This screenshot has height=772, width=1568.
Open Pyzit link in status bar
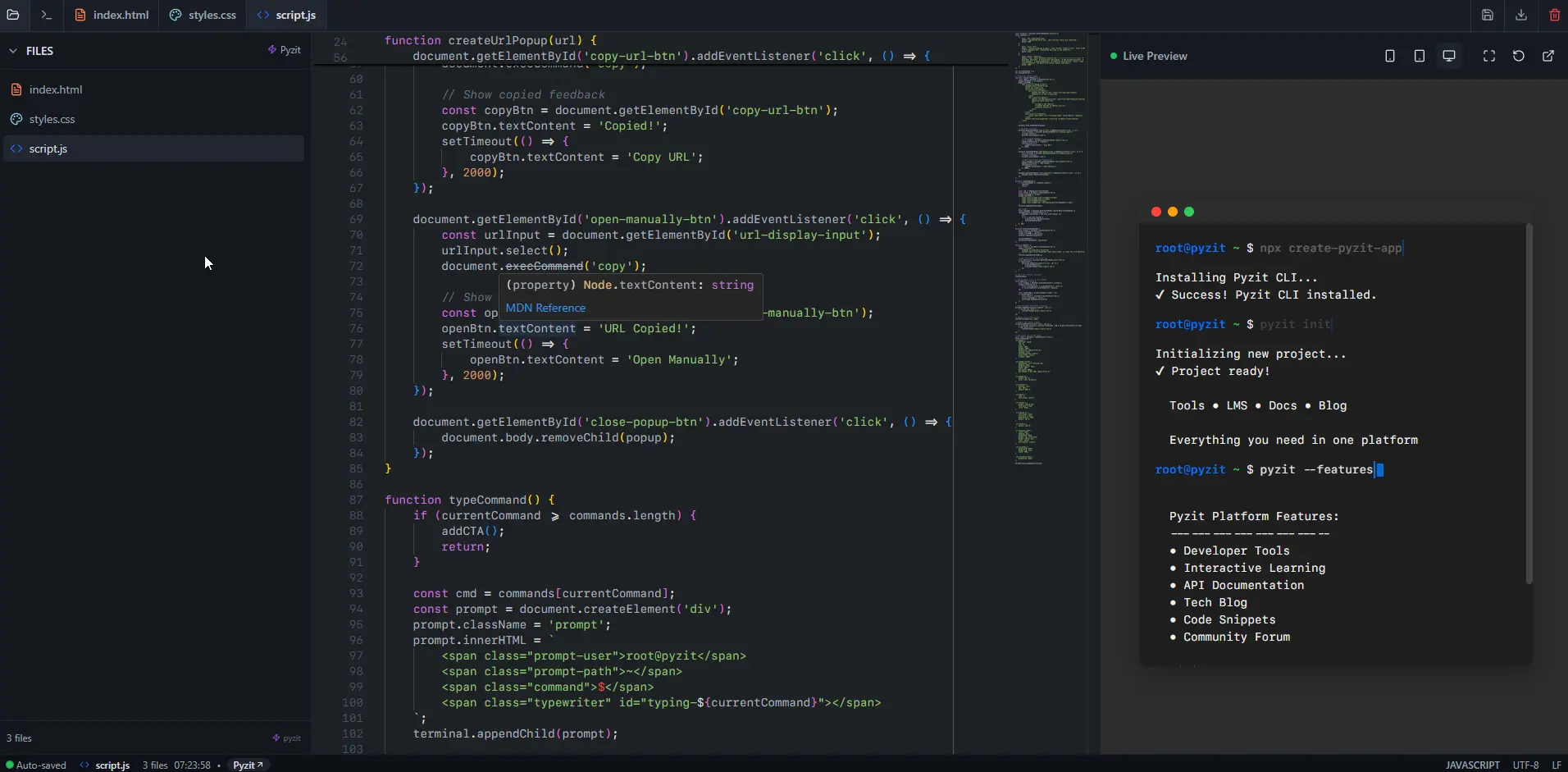click(x=248, y=765)
